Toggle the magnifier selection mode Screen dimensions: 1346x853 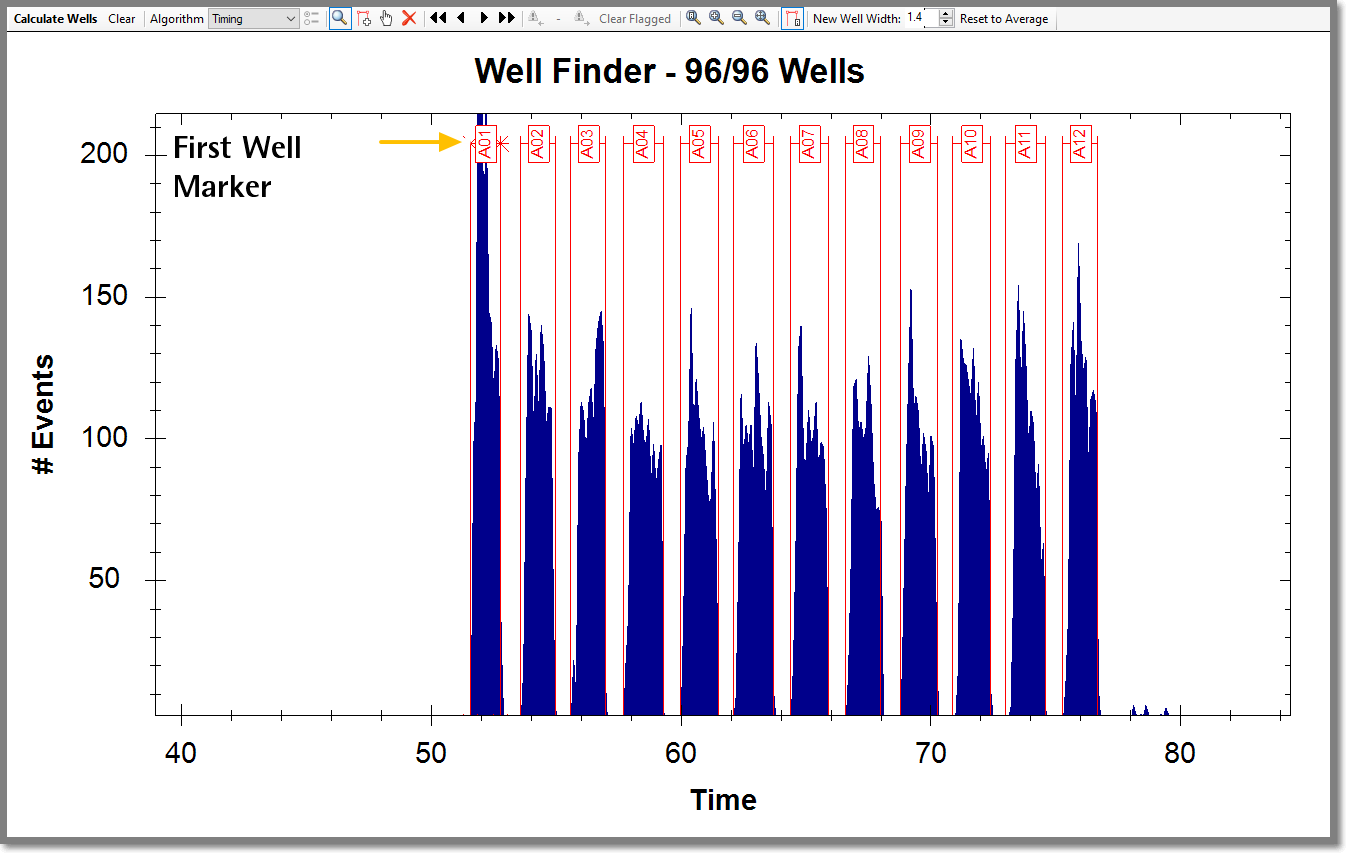tap(340, 17)
